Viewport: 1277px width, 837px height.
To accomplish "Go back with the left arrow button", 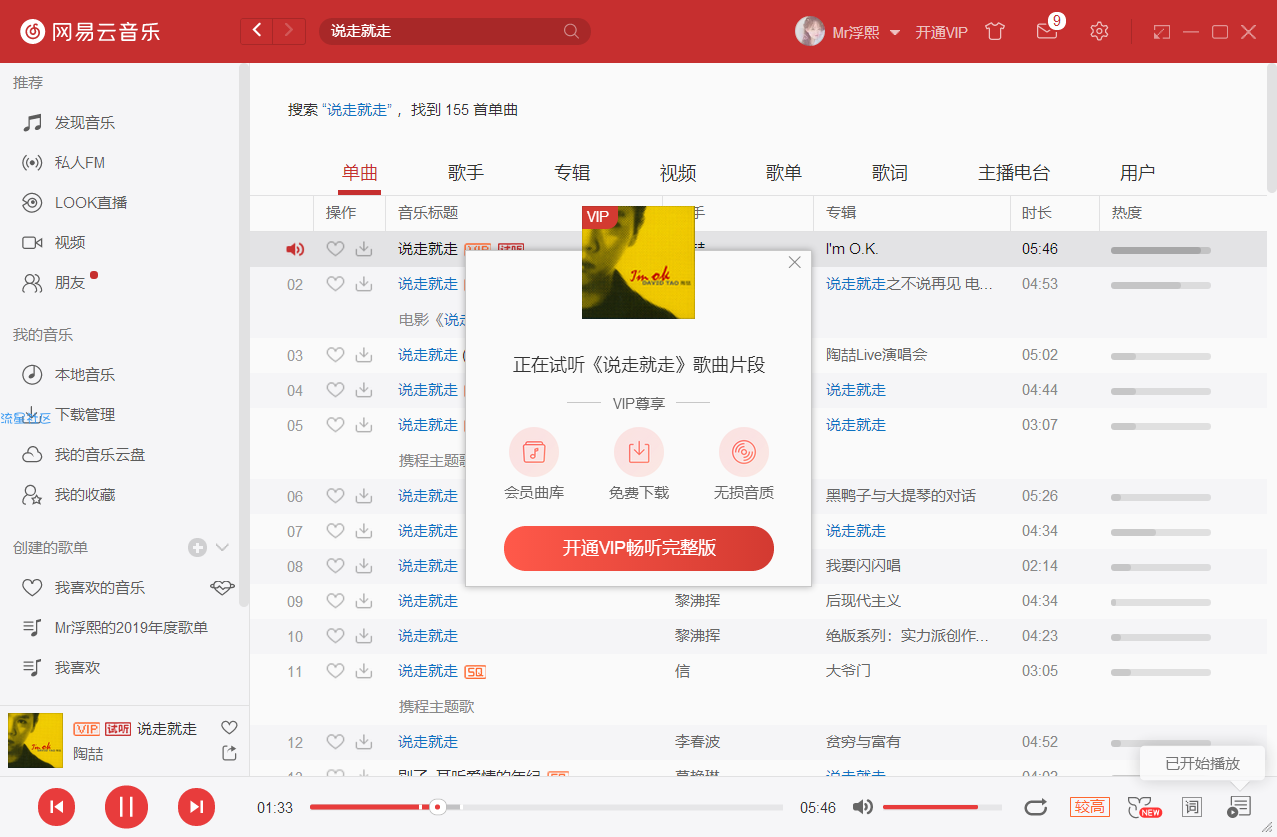I will click(x=257, y=31).
